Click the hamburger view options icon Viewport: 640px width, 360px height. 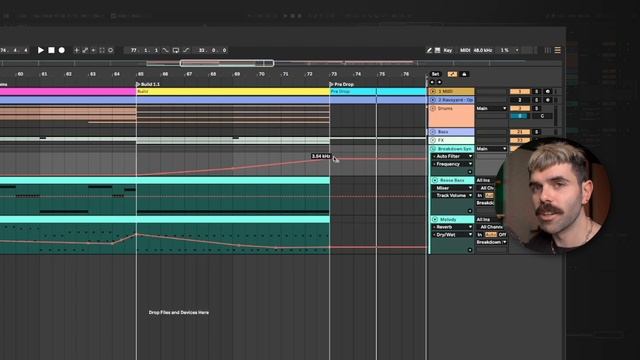[558, 50]
